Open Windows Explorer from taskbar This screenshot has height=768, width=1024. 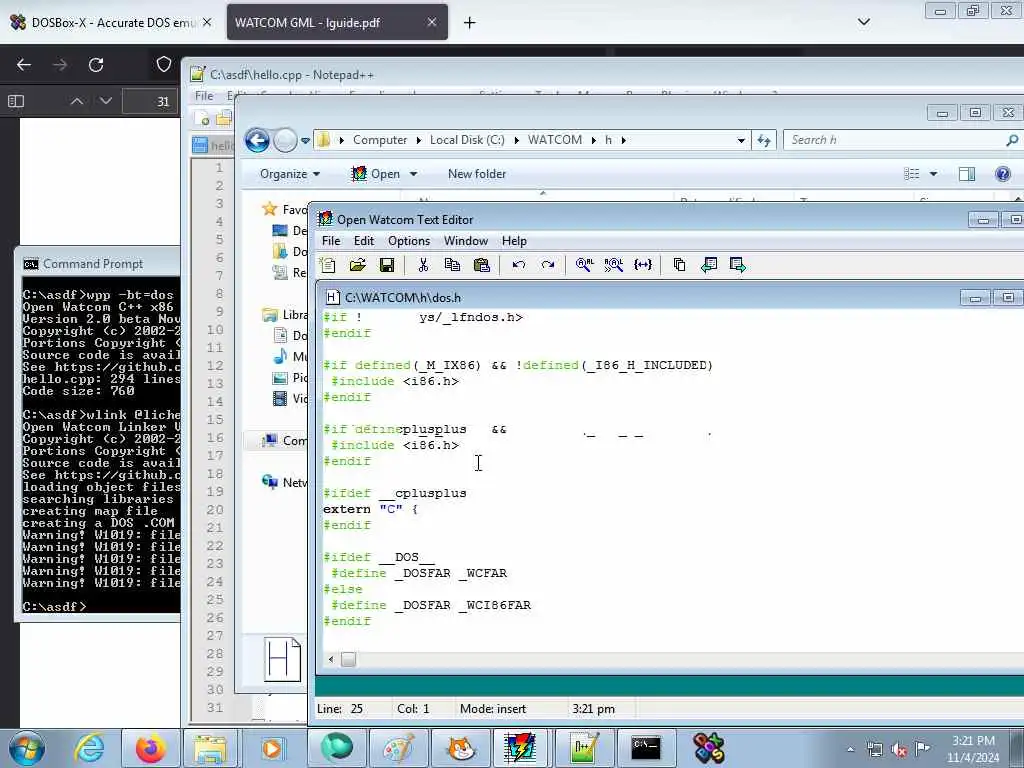click(210, 748)
